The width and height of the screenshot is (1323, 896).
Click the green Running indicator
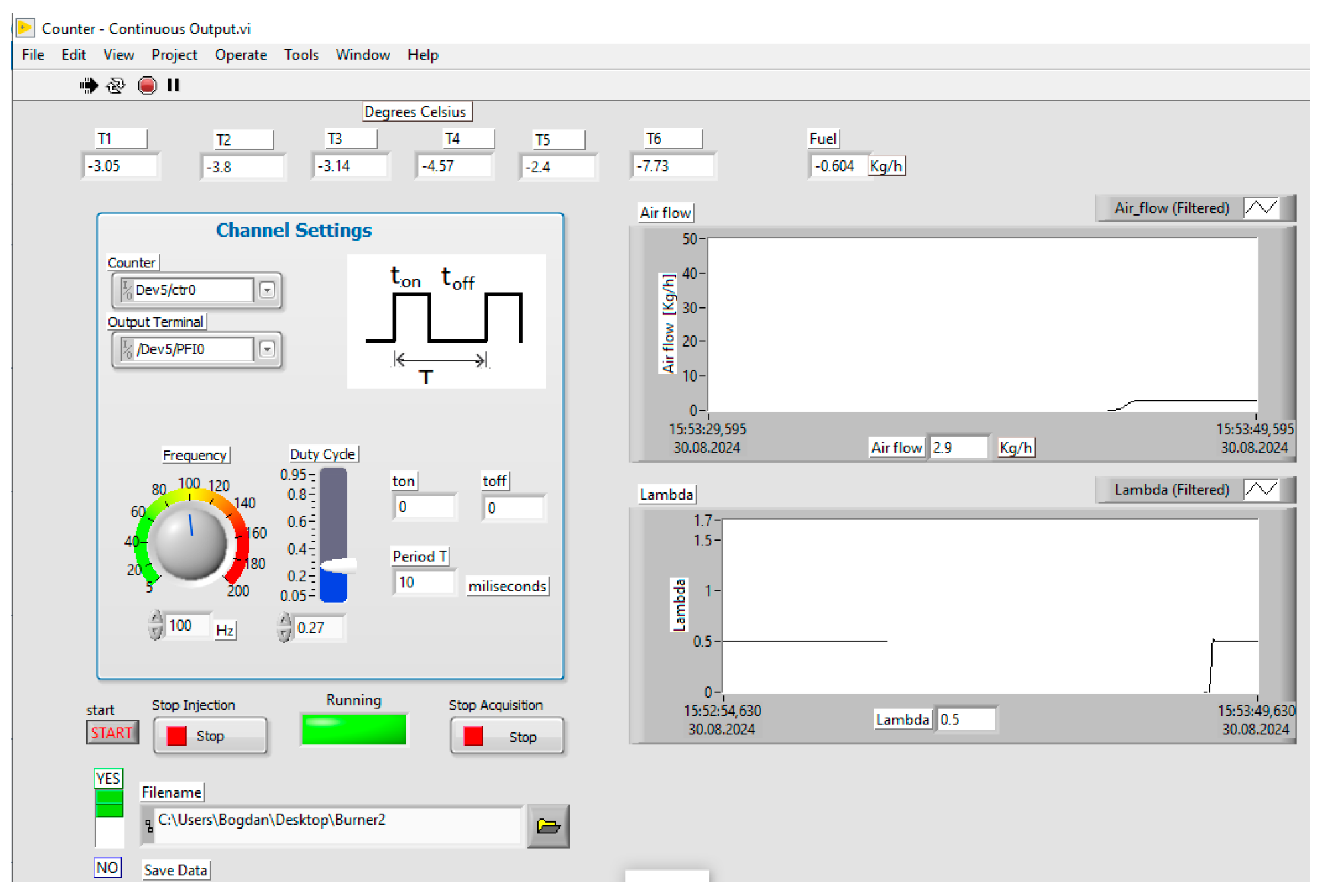(x=354, y=730)
